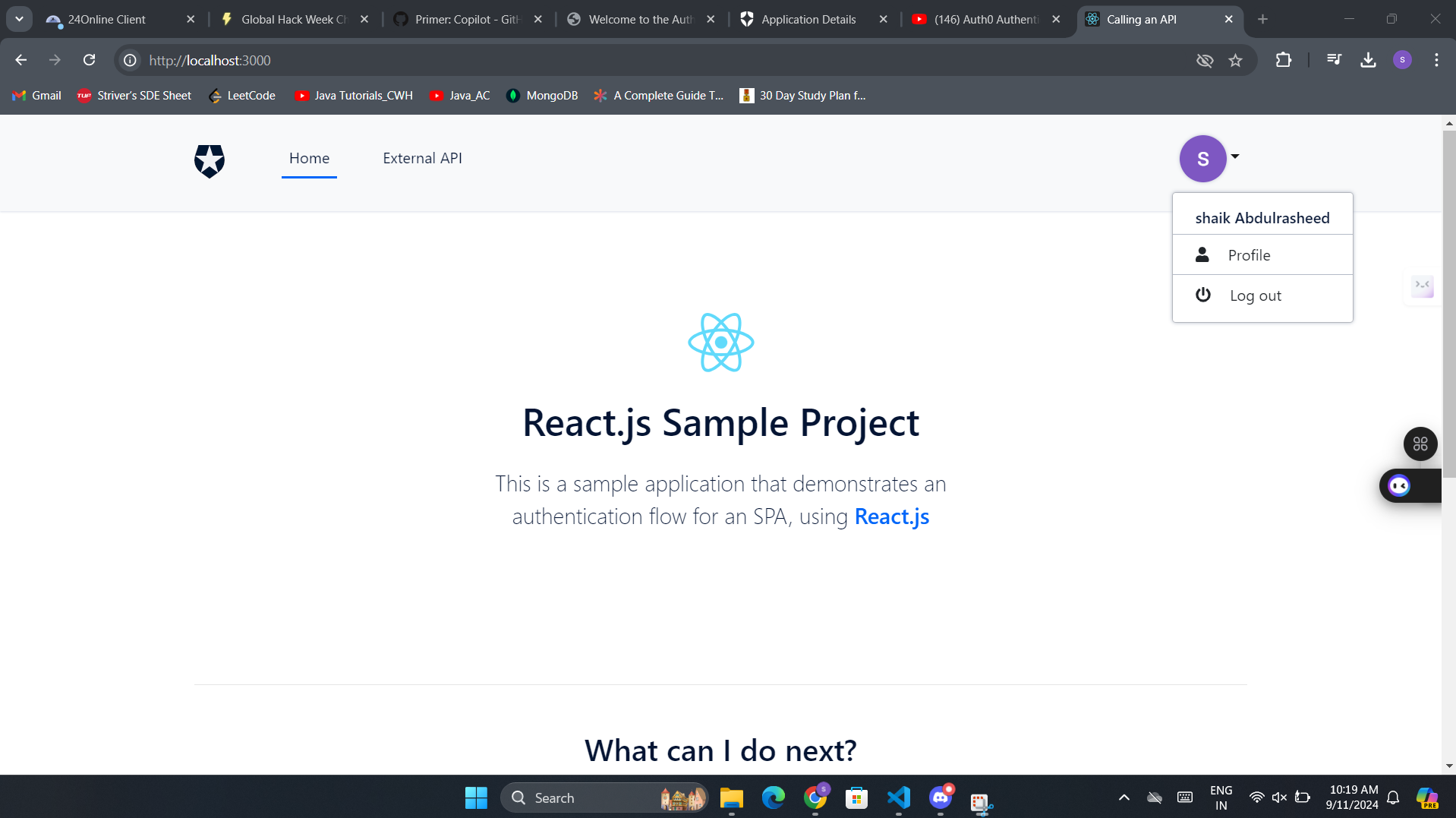Expand the tab search dropdown arrow
Viewport: 1456px width, 818px height.
pyautogui.click(x=19, y=19)
